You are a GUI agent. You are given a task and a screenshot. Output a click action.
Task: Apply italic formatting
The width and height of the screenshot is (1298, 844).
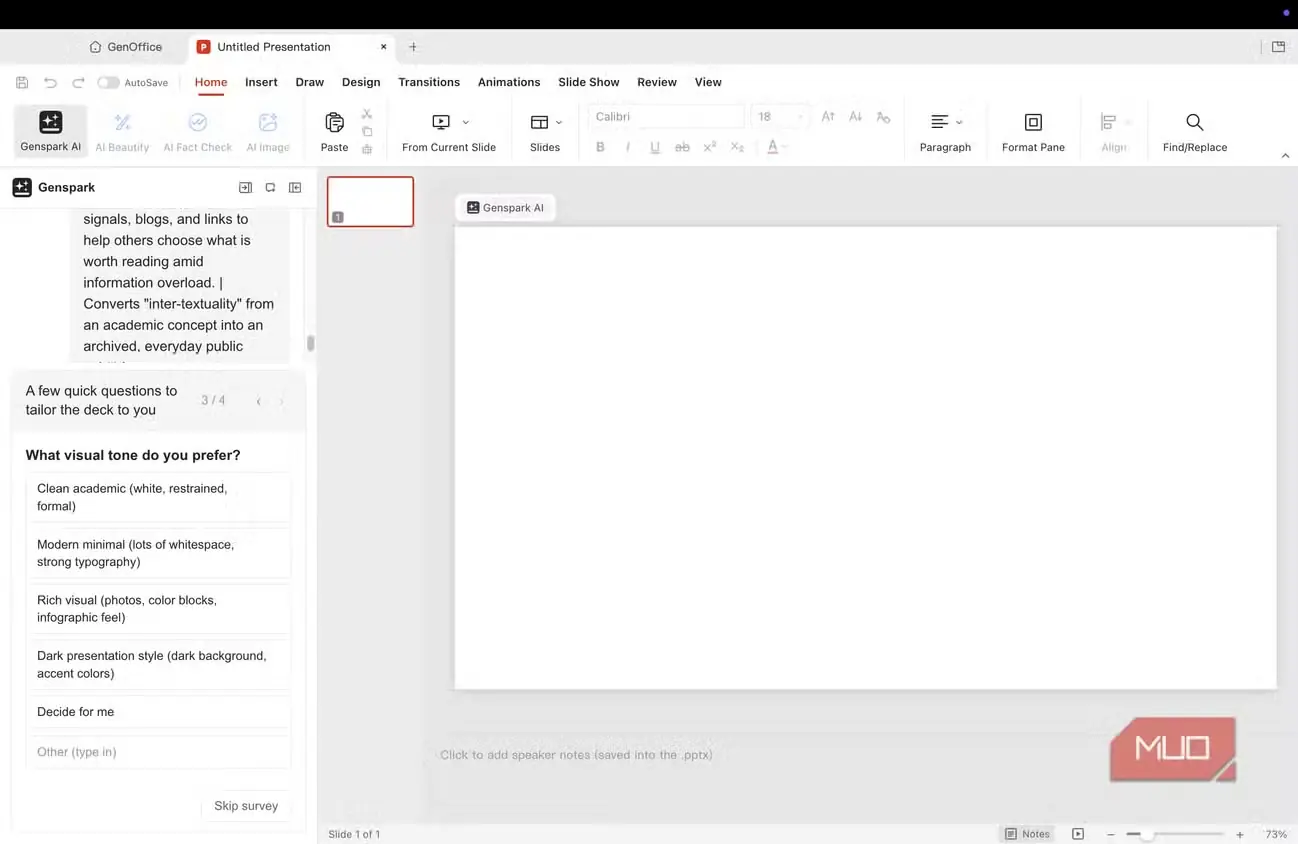coord(627,147)
